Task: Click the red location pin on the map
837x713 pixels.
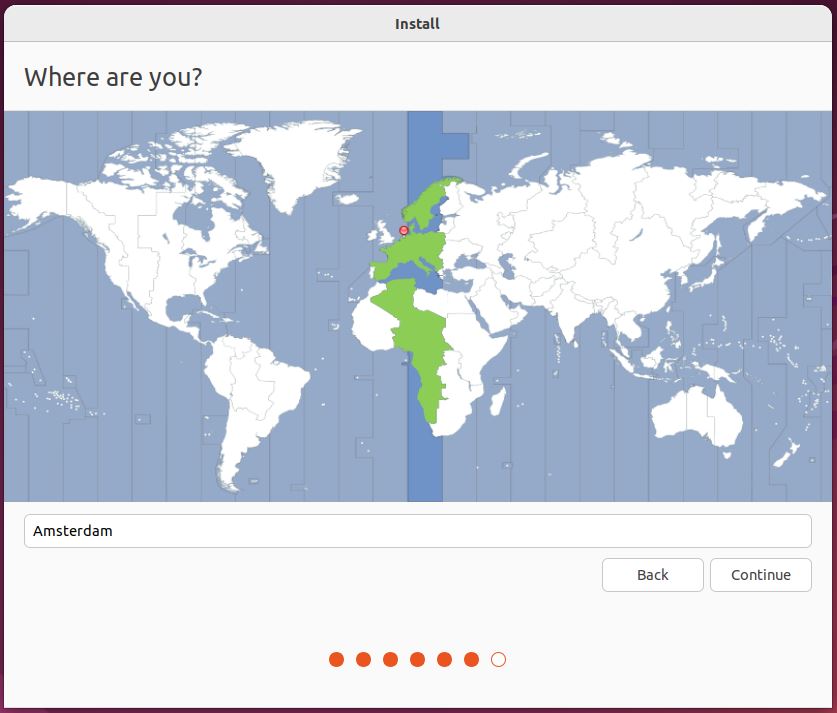Action: pos(404,231)
